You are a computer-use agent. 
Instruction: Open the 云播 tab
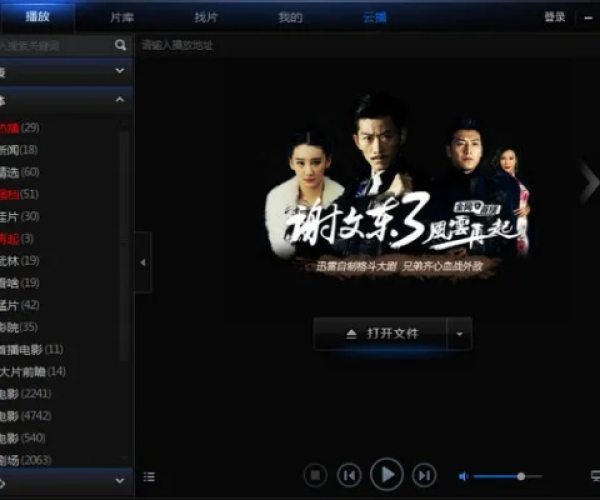coord(375,17)
